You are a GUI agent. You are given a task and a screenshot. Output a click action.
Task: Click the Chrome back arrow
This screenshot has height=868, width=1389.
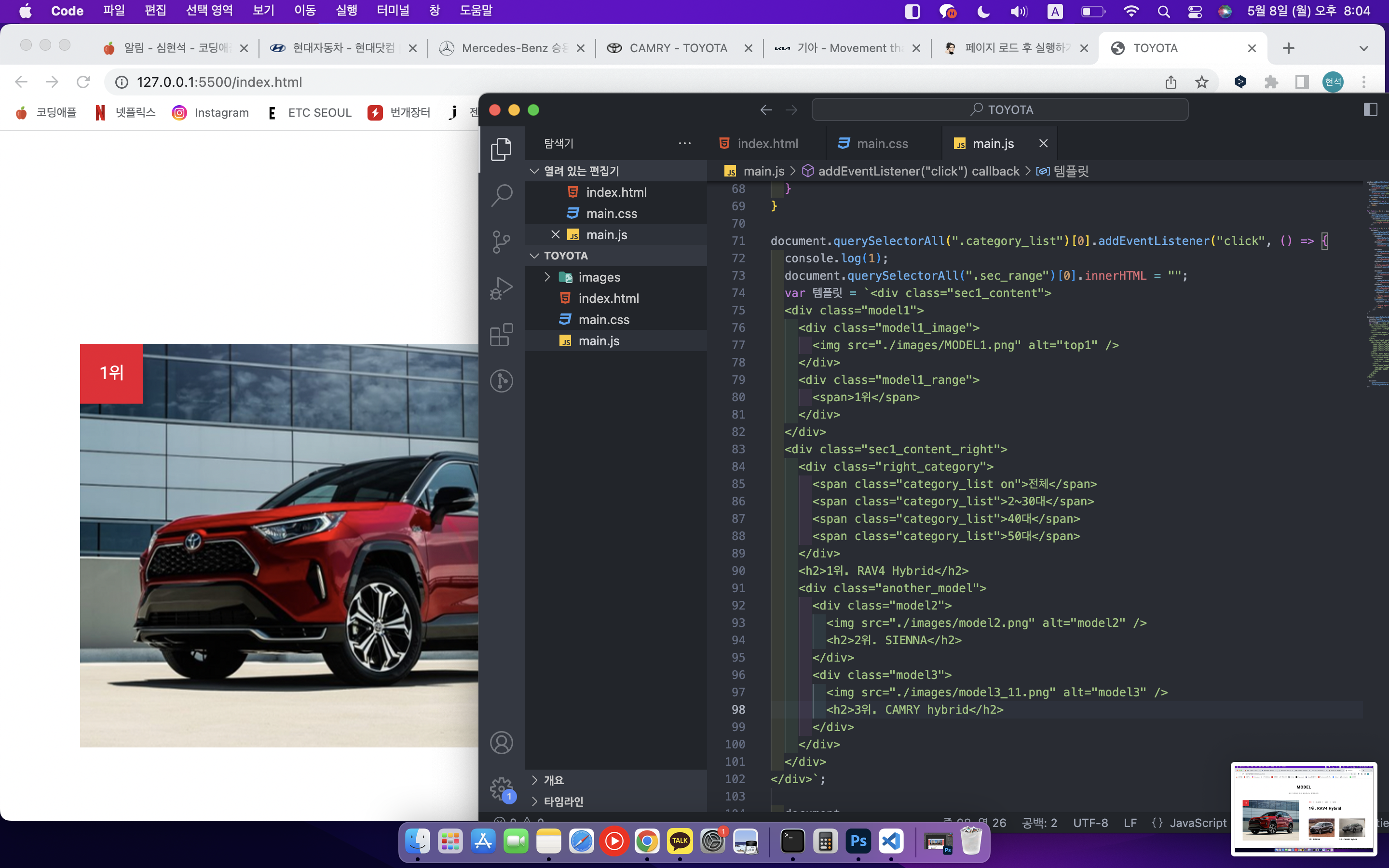coord(21,82)
